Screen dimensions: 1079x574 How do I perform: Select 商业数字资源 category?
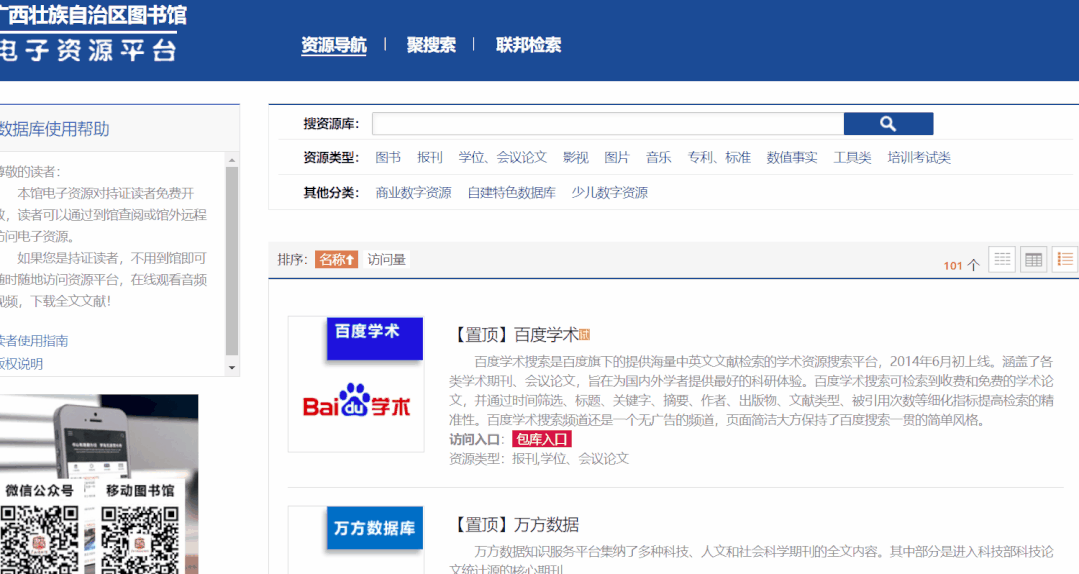[413, 193]
